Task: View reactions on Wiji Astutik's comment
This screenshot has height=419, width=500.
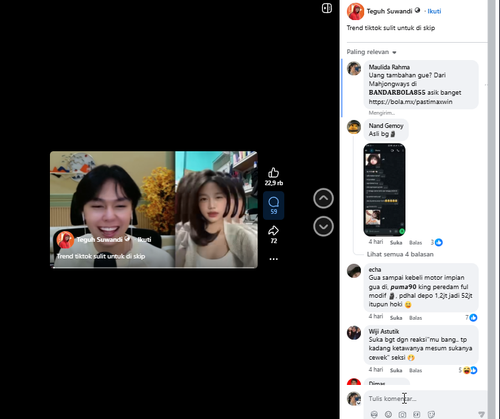Action: click(x=468, y=370)
